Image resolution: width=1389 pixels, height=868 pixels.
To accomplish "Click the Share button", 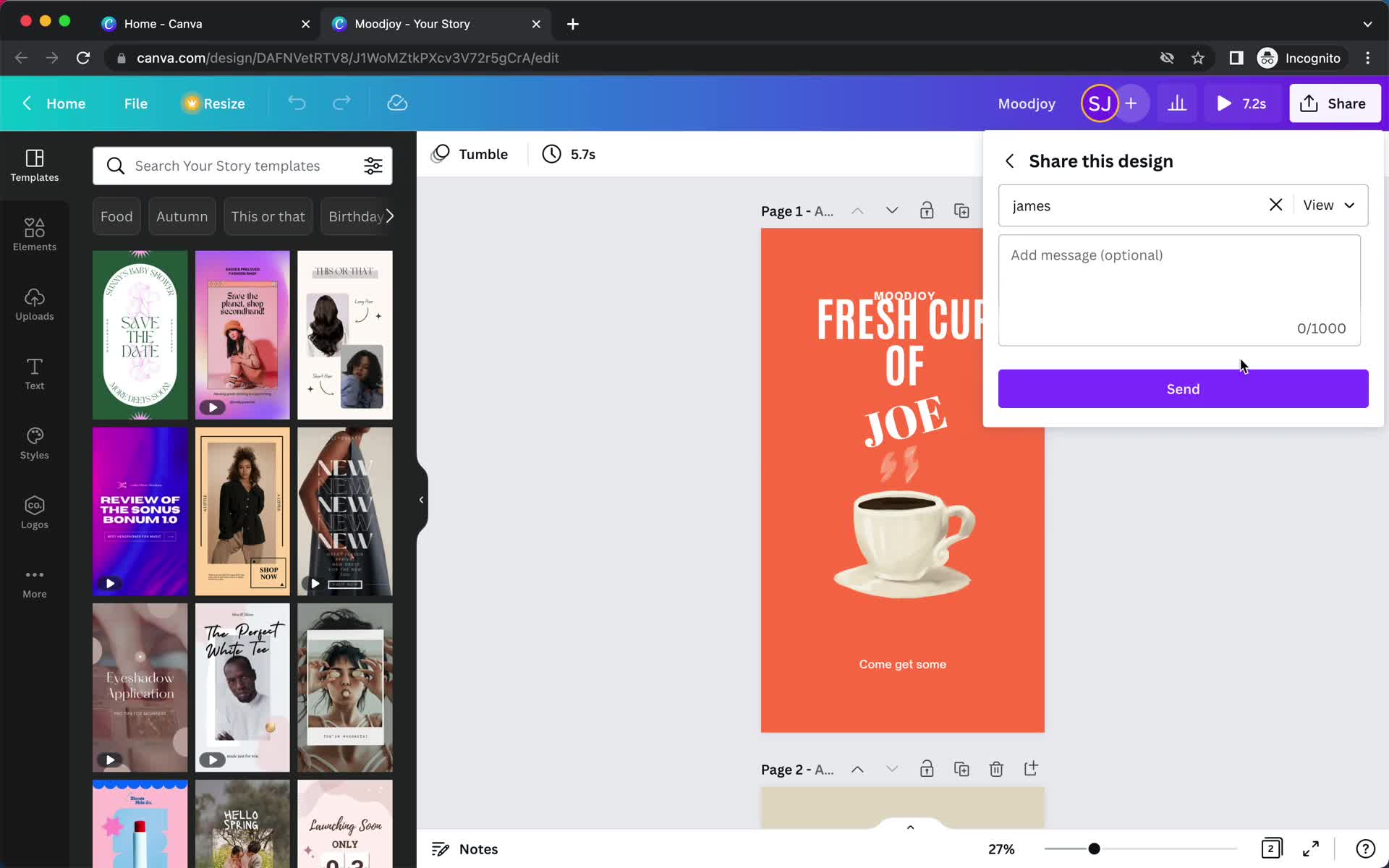I will 1335,103.
